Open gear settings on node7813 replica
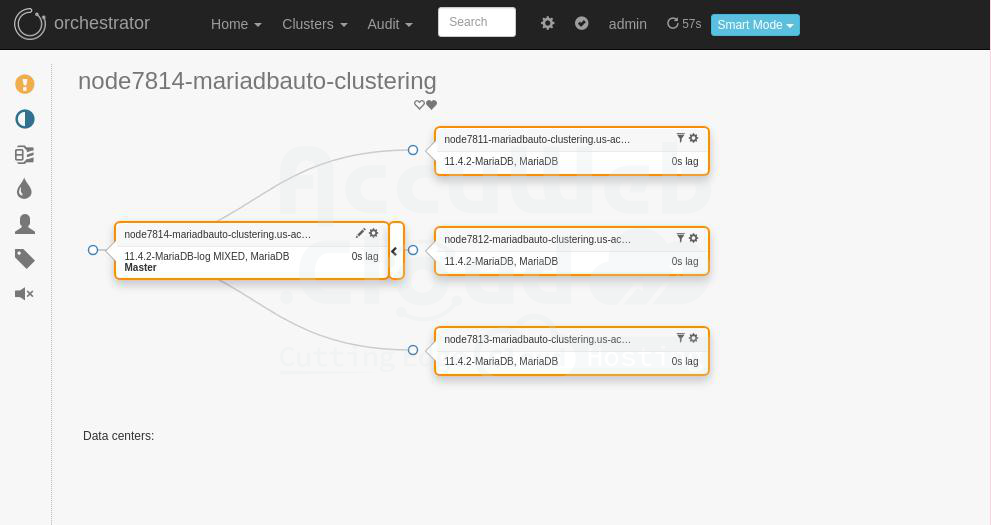Image resolution: width=991 pixels, height=525 pixels. (693, 338)
